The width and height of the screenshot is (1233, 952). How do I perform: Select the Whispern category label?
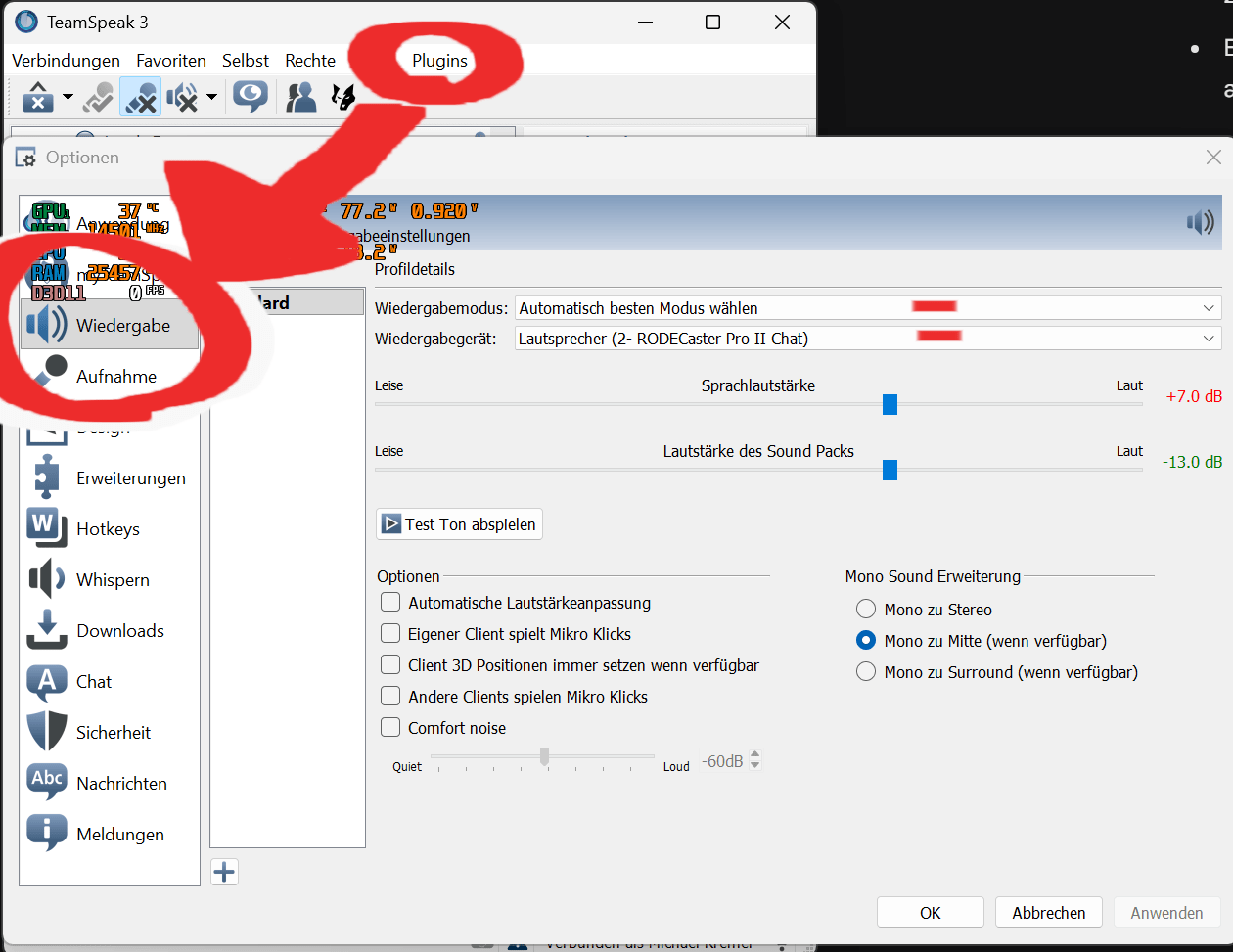pos(113,580)
